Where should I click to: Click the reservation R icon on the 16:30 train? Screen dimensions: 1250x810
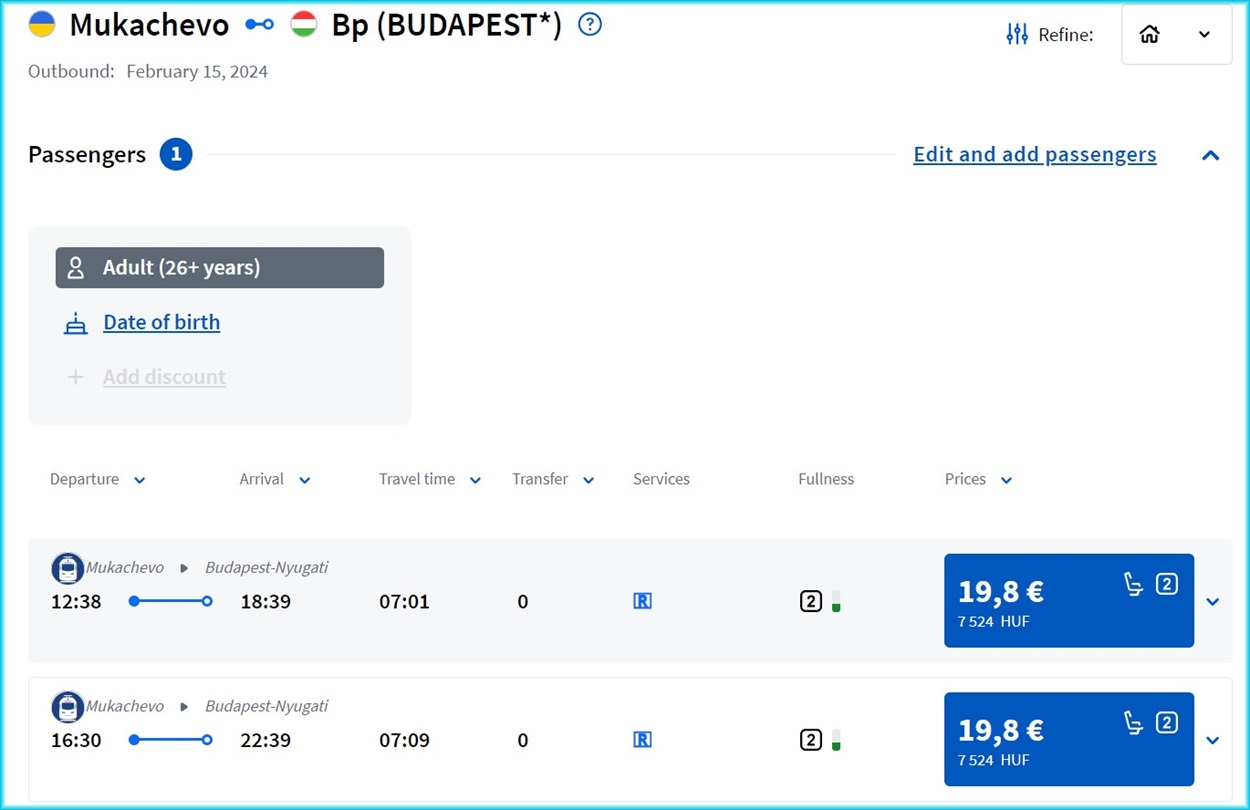click(643, 740)
